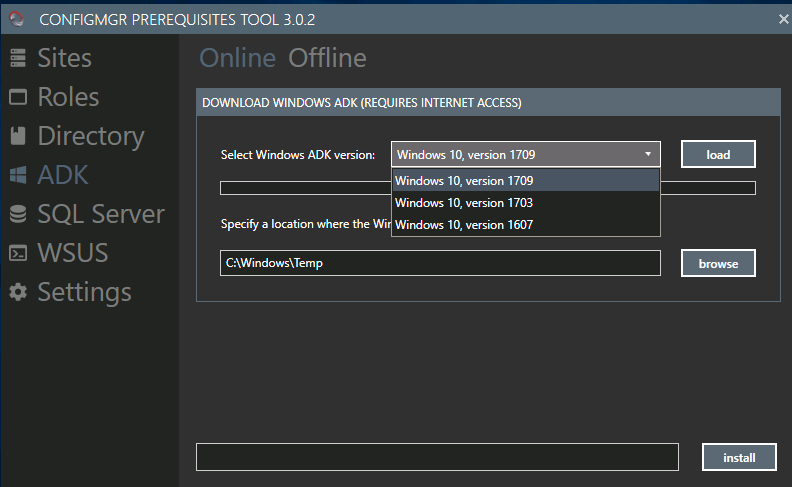Click the load button
792x487 pixels.
718,154
